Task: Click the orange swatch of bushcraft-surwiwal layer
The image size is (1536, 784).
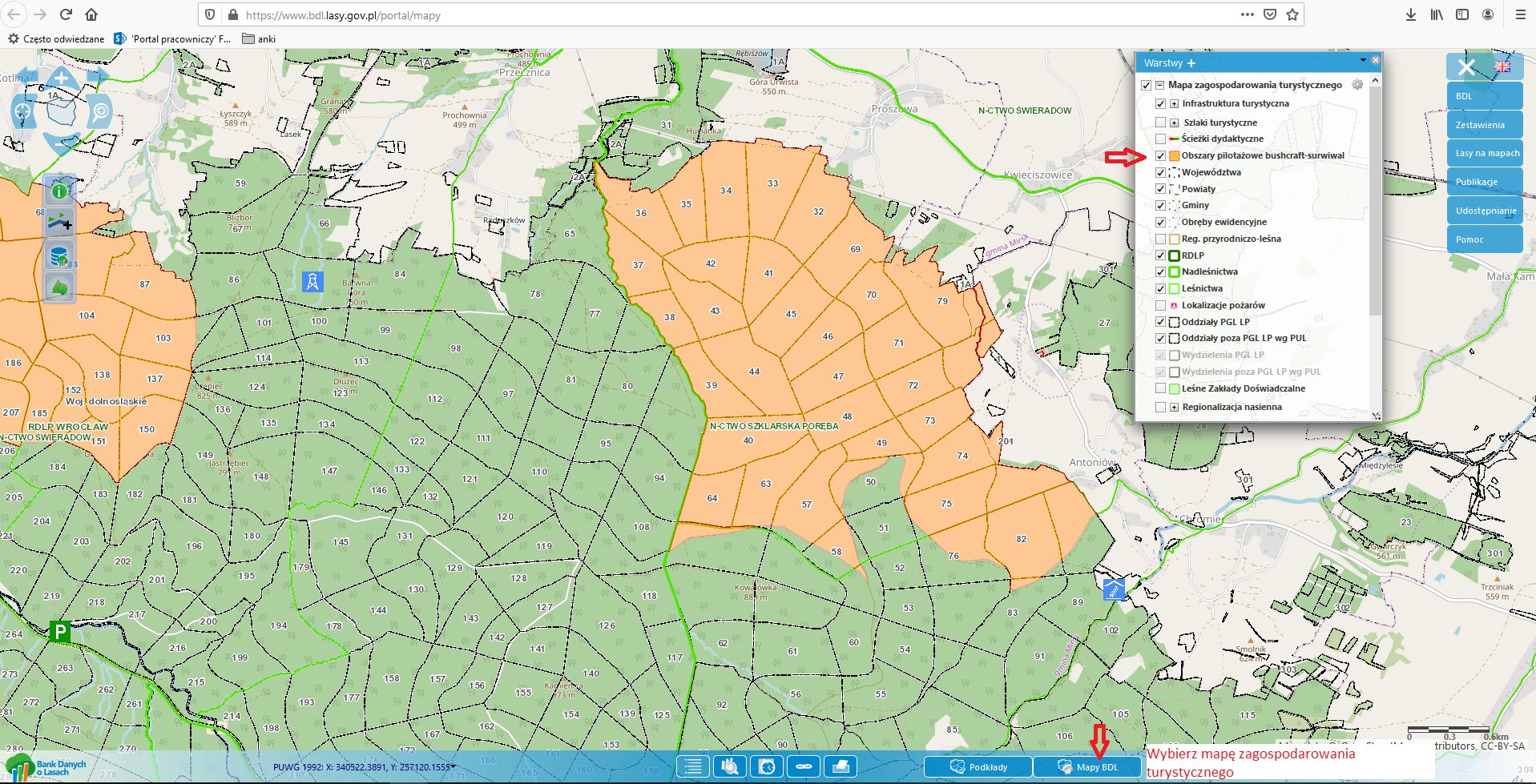Action: (1175, 156)
